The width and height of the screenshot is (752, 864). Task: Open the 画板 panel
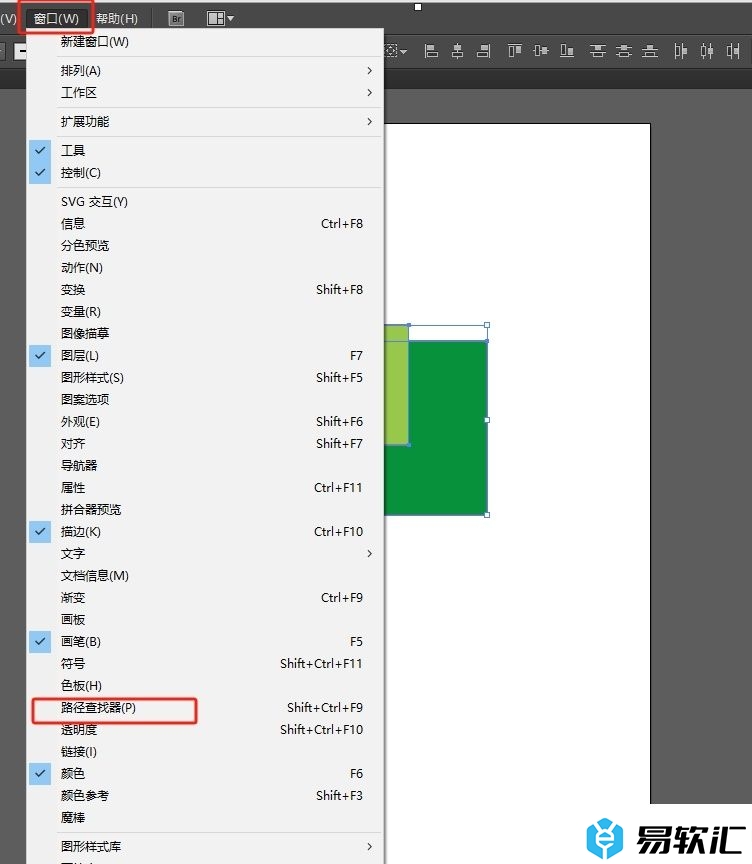coord(205,619)
